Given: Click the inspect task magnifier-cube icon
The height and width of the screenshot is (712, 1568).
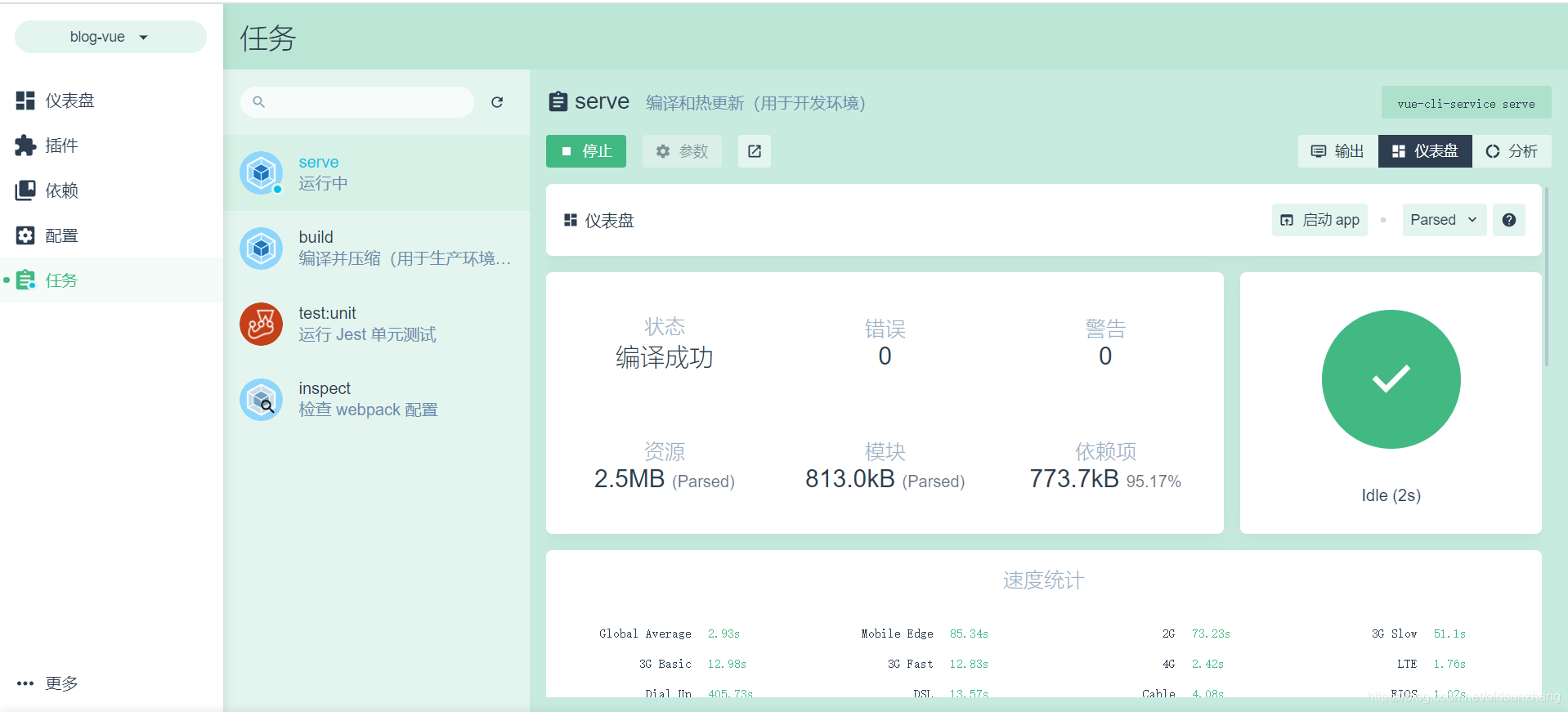Looking at the screenshot, I should pos(262,400).
